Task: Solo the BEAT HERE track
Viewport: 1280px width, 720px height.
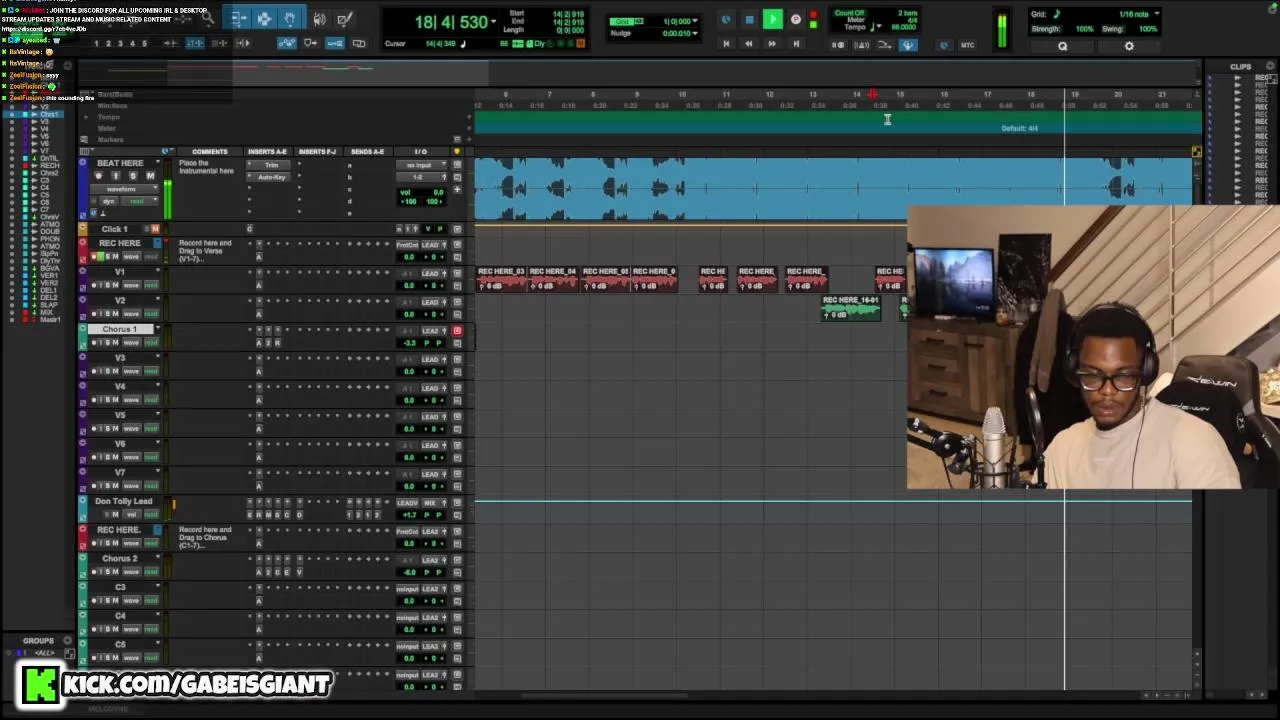Action: coord(133,176)
